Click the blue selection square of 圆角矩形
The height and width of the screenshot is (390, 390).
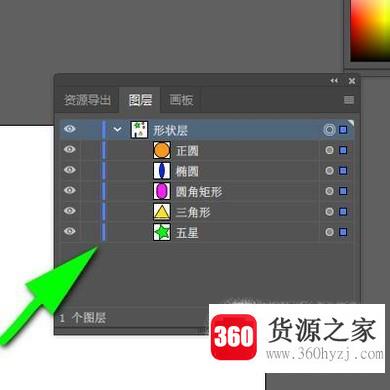pyautogui.click(x=343, y=191)
